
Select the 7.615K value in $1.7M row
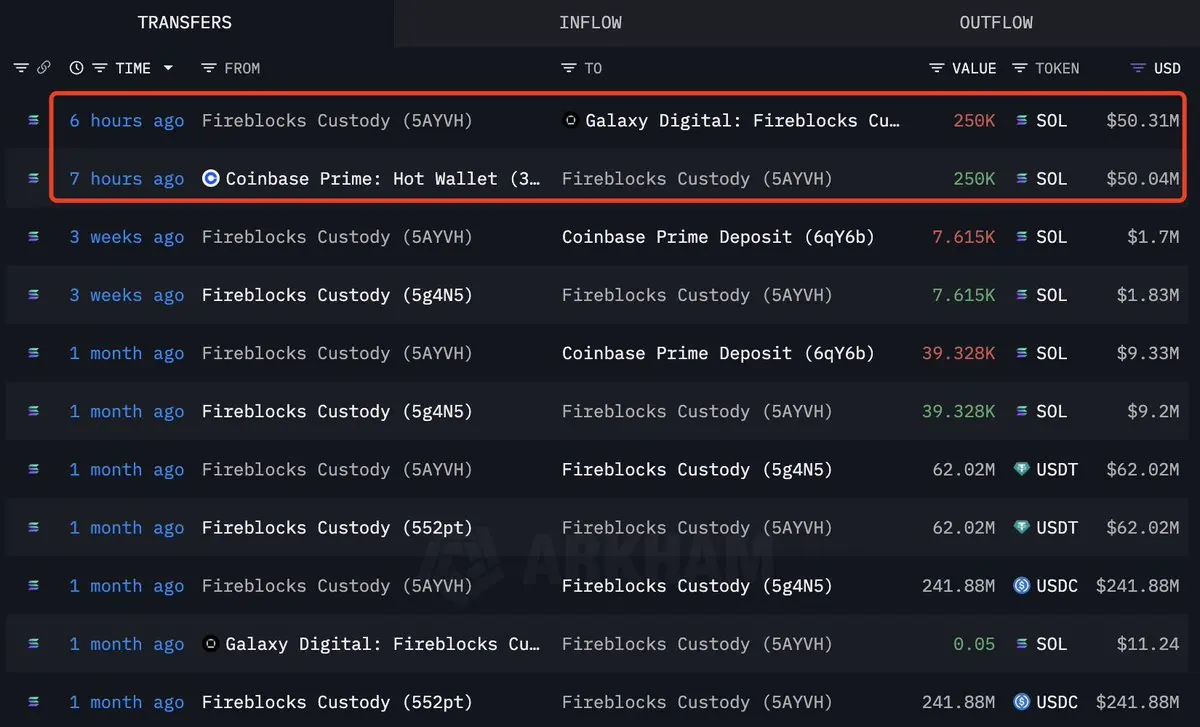click(964, 237)
